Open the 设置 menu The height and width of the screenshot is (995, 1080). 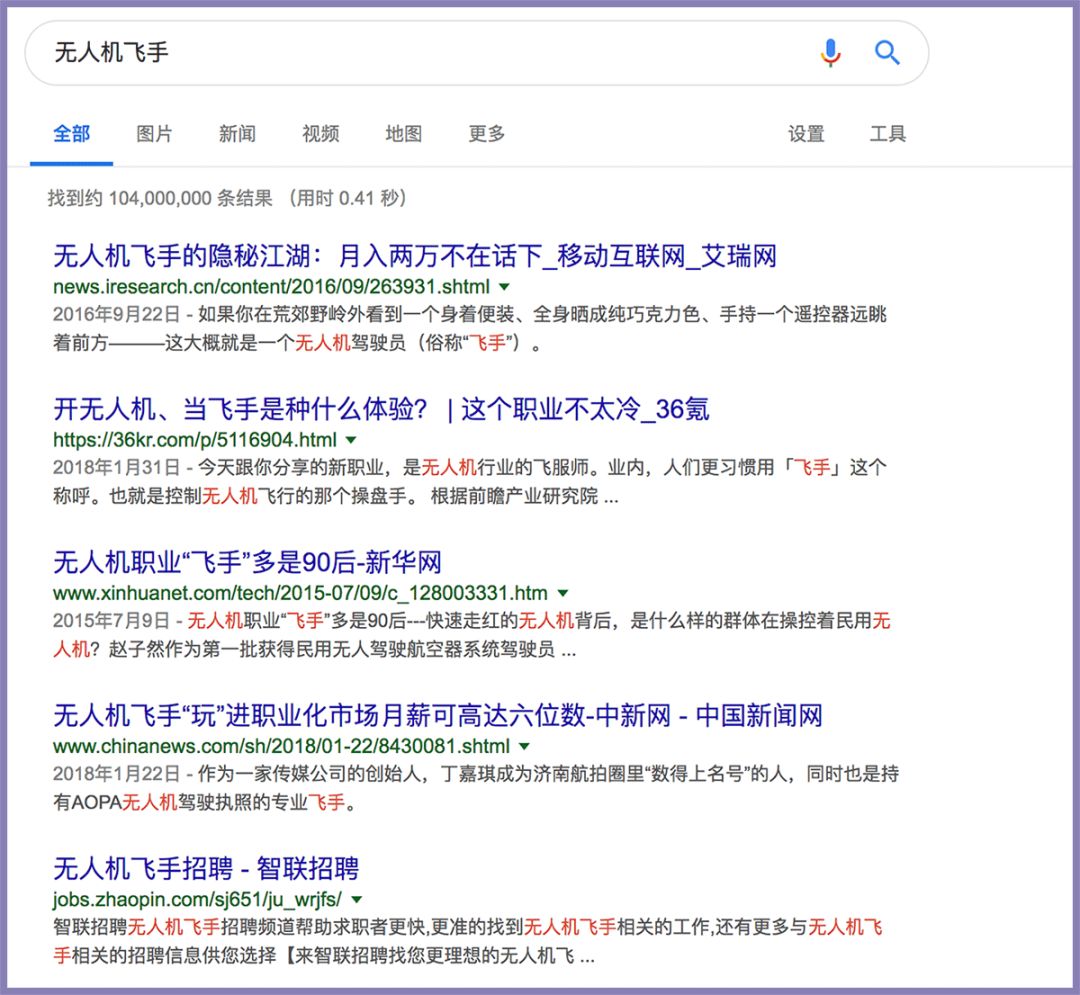coord(807,134)
